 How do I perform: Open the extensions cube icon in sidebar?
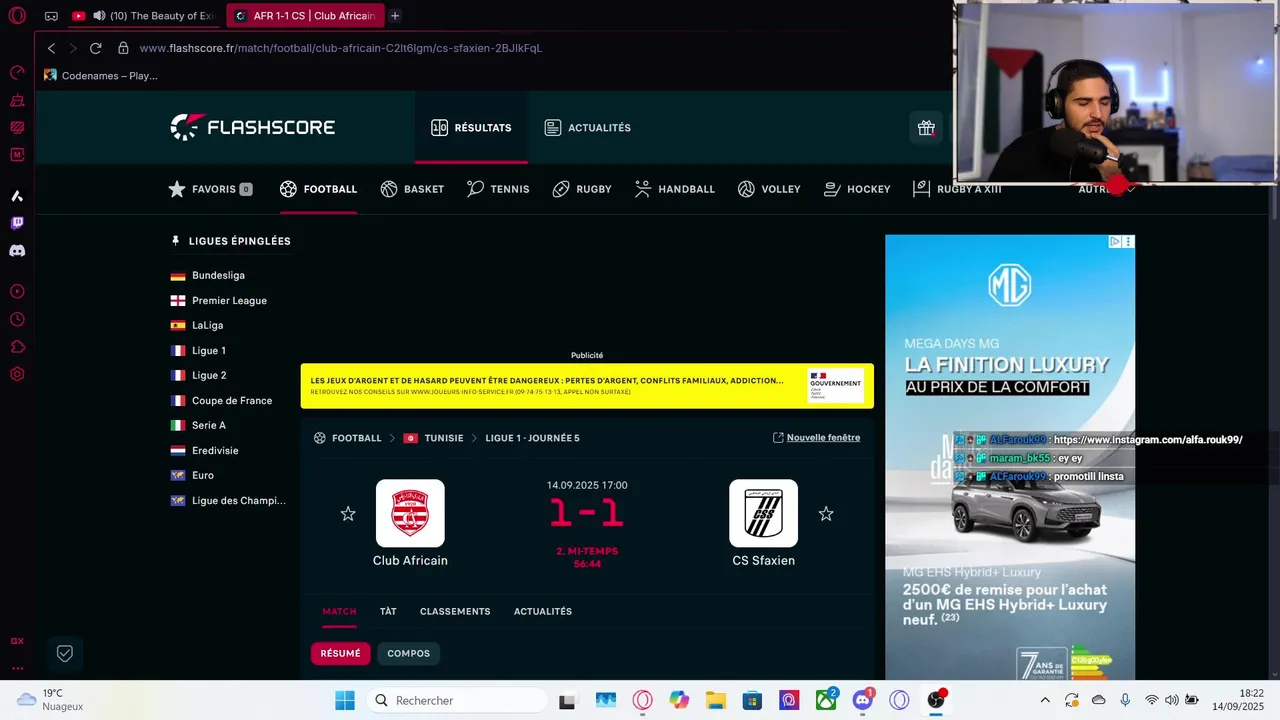[x=17, y=347]
